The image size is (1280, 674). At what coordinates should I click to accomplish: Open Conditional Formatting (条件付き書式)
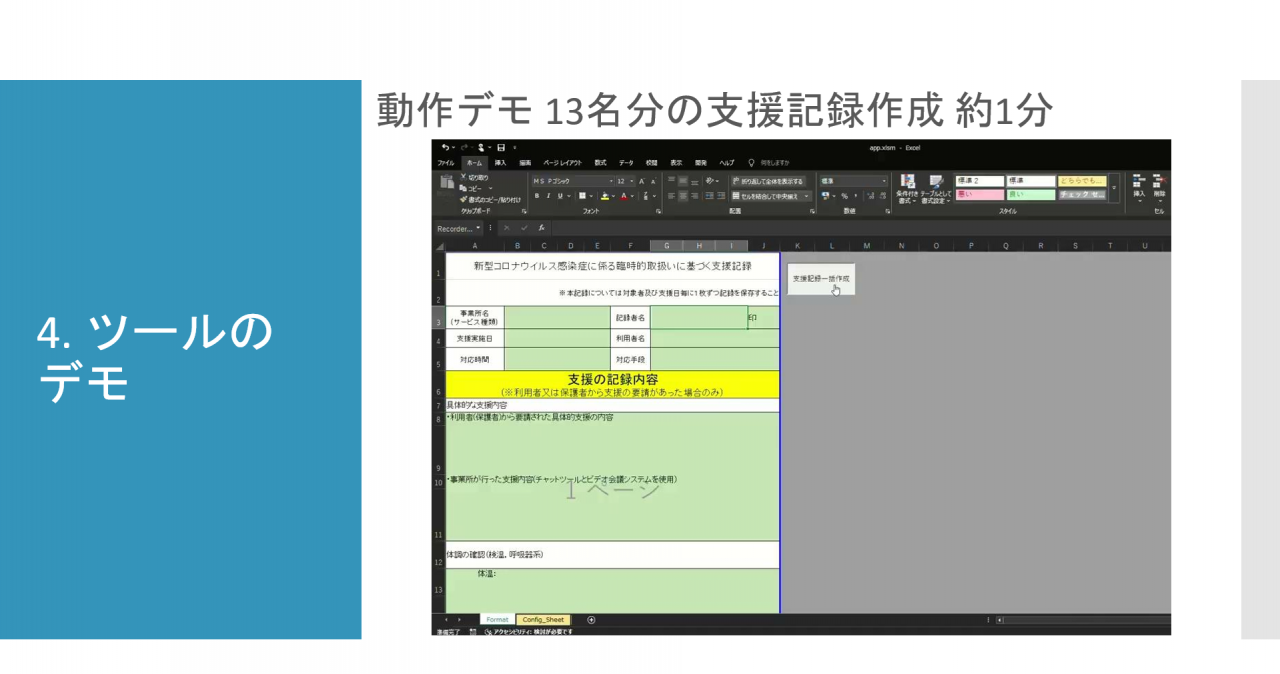click(x=907, y=189)
